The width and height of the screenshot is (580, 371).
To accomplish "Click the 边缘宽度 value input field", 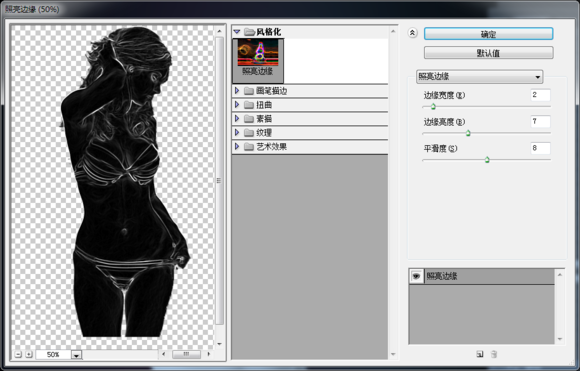I will 540,95.
